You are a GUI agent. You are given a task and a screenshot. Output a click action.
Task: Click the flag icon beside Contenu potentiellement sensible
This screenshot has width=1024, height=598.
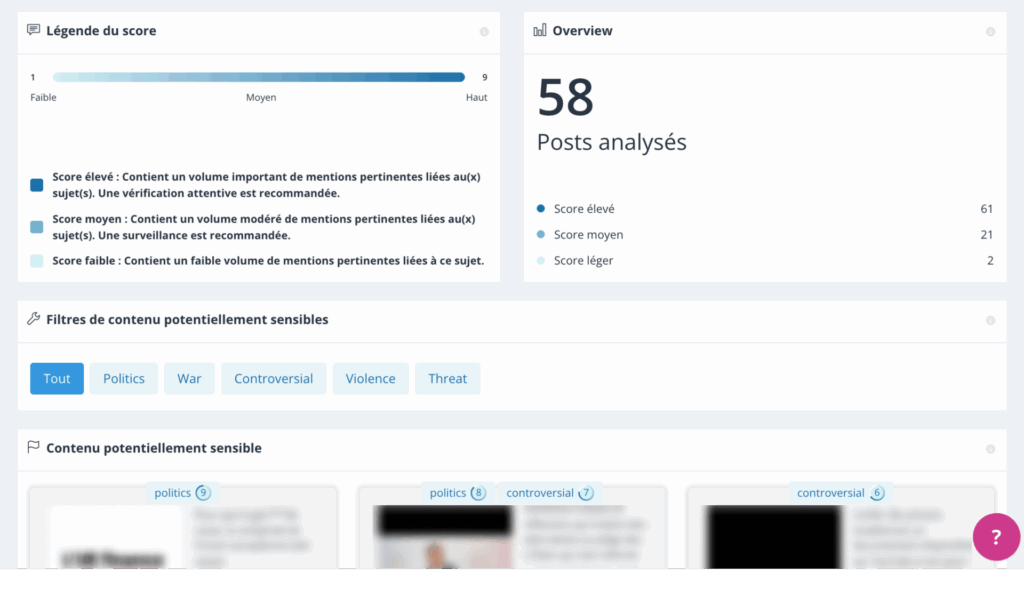point(34,448)
